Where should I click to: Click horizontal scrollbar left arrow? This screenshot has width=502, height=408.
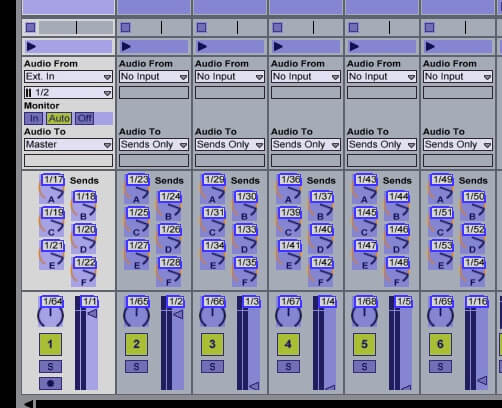click(x=29, y=404)
